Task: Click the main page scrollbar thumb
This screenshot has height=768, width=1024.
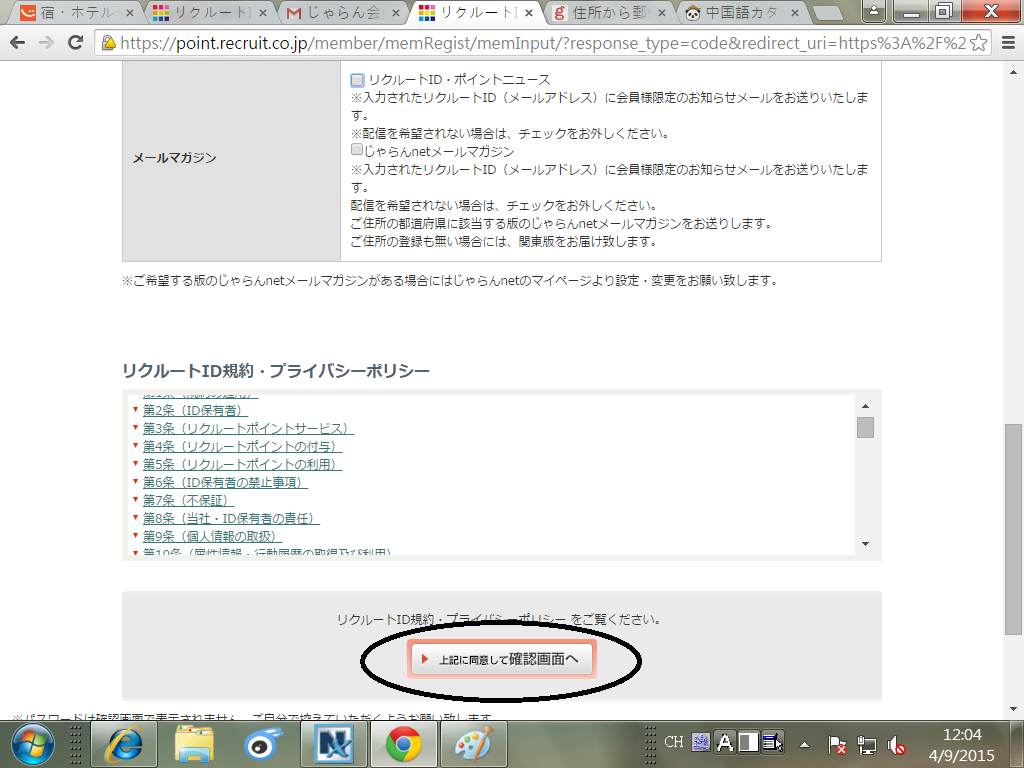Action: (1013, 529)
